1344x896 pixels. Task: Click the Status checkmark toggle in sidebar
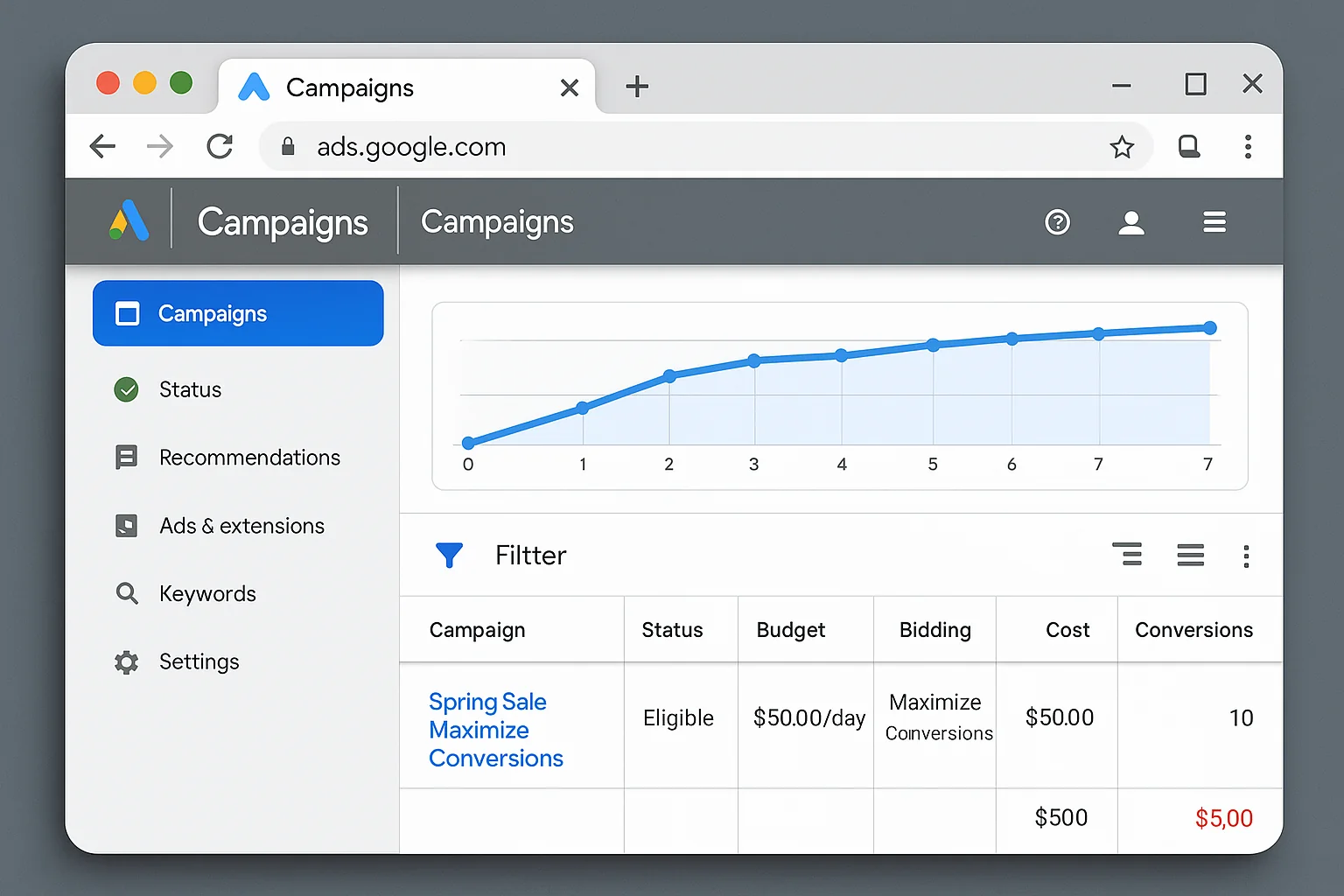click(127, 389)
